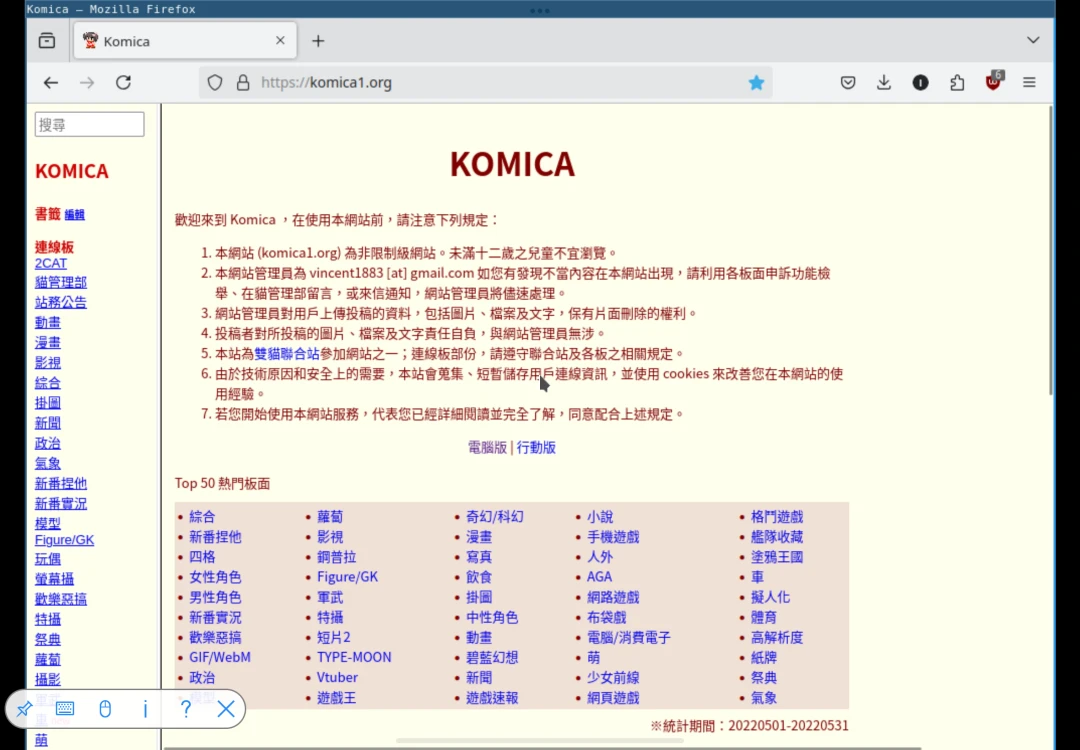Screen dimensions: 1080x750
Task: Open the 行動版 mobile version link
Action: (x=536, y=448)
